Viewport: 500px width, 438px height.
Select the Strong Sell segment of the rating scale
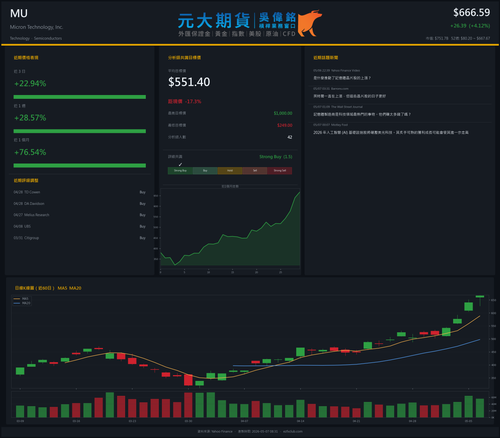280,171
